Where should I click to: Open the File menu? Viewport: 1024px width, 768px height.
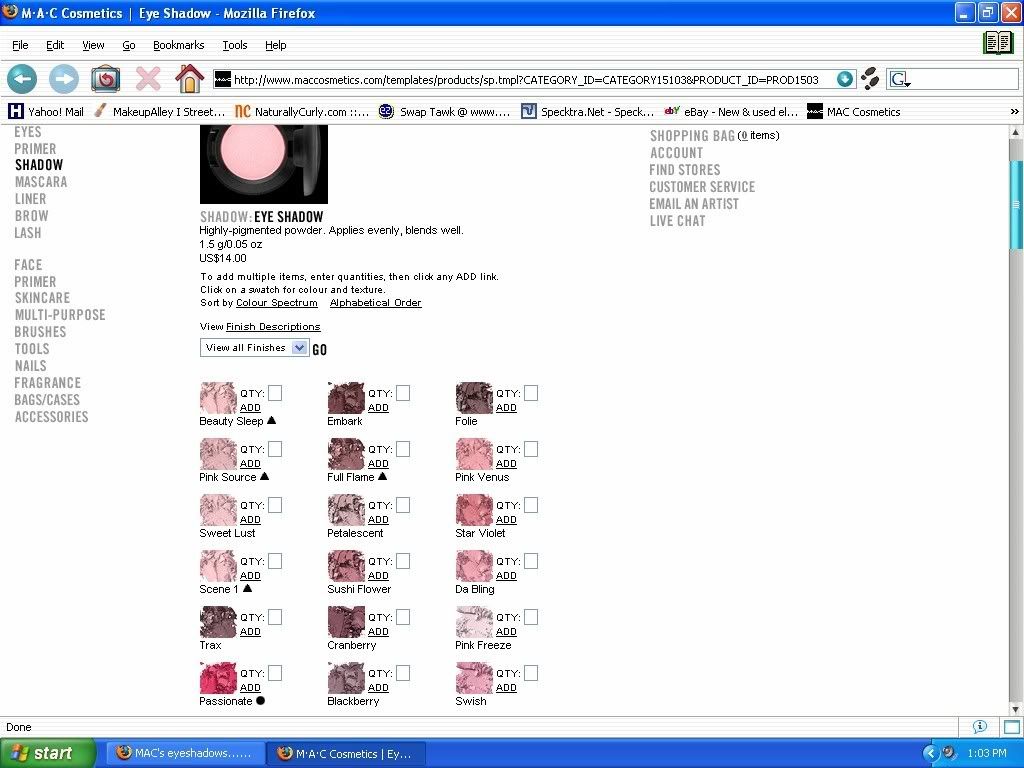tap(20, 45)
